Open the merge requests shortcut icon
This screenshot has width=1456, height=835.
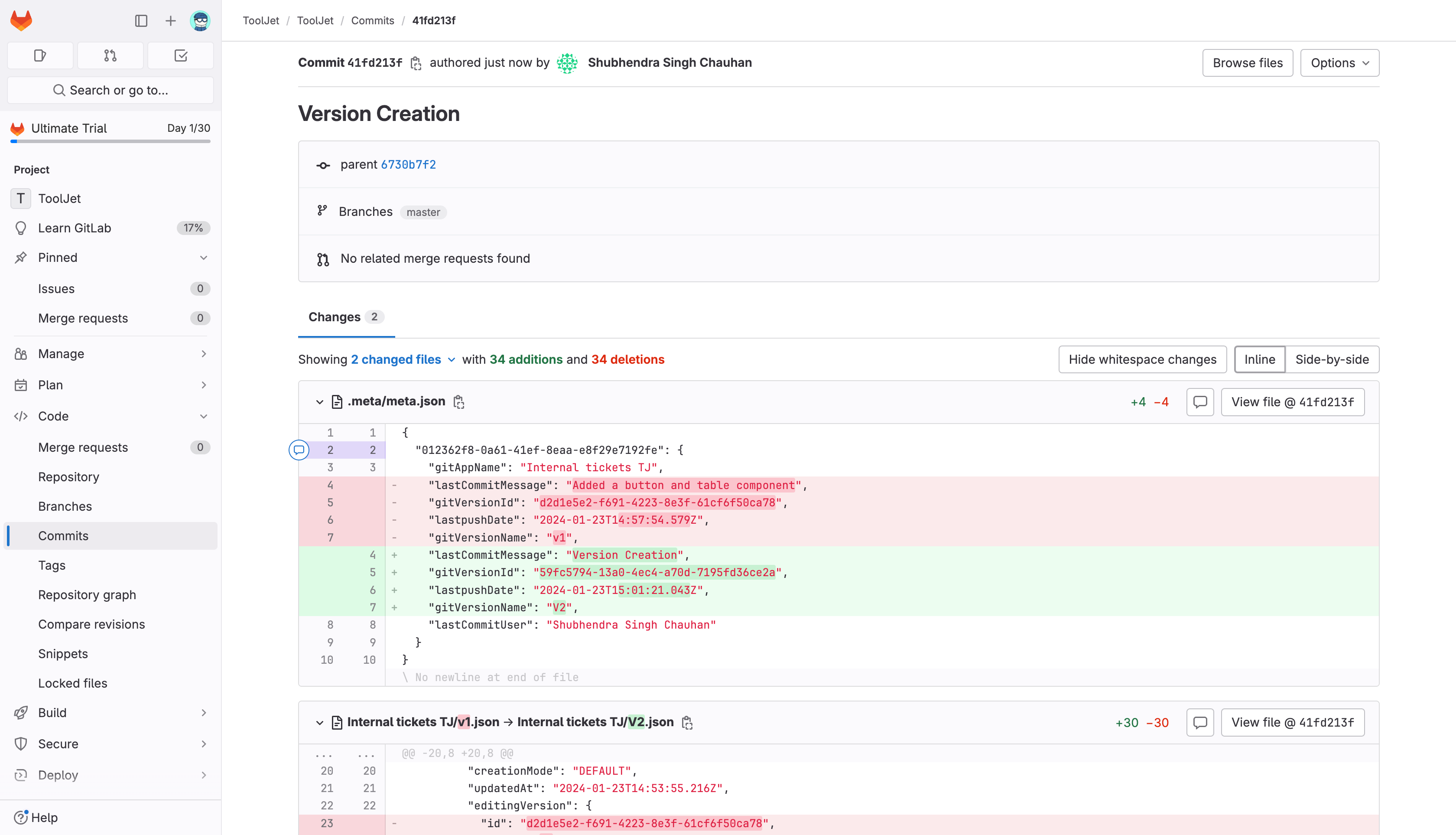[x=110, y=55]
